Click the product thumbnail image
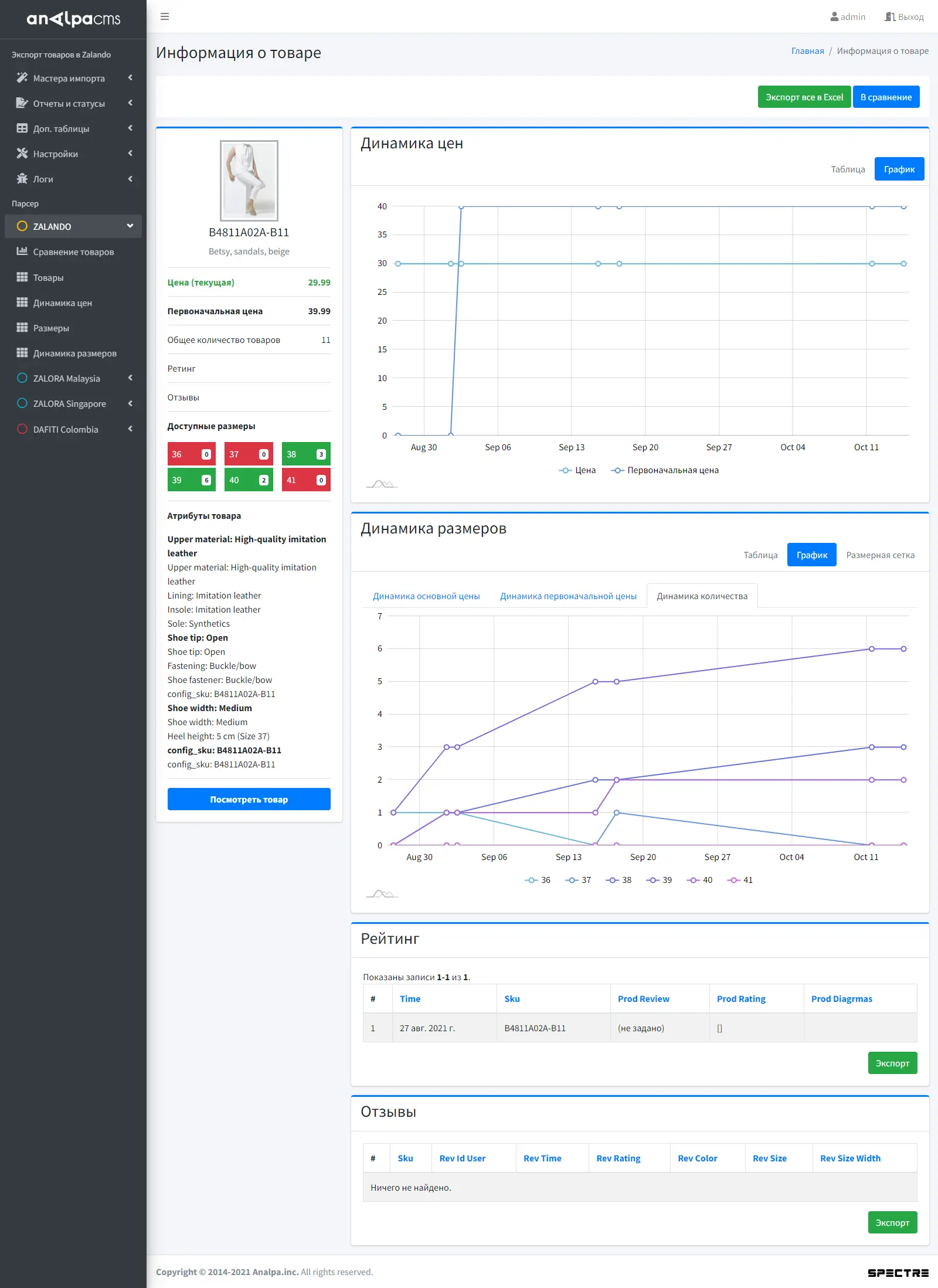The height and width of the screenshot is (1288, 938). point(249,181)
